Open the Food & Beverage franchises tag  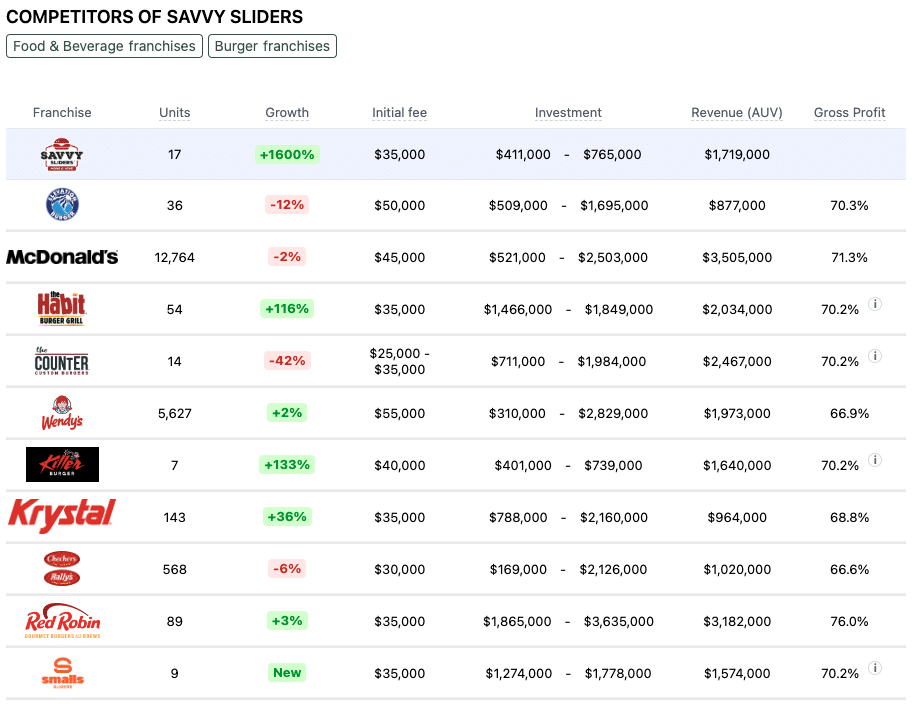pyautogui.click(x=104, y=46)
